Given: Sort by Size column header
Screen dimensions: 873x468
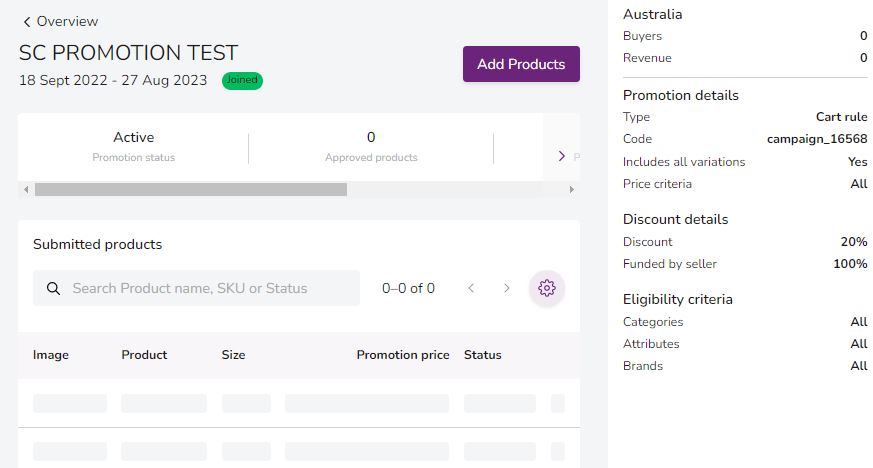Looking at the screenshot, I should (x=233, y=355).
